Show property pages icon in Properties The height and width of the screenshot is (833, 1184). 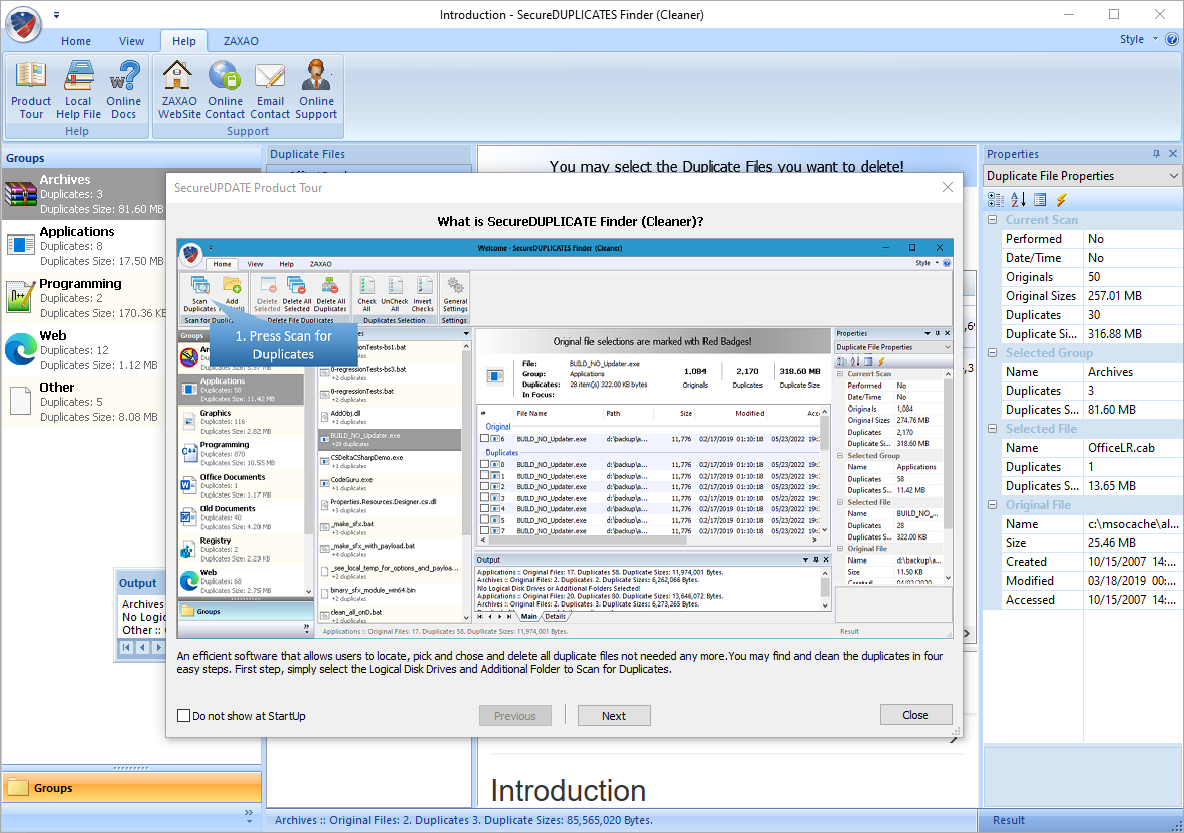tap(1040, 199)
